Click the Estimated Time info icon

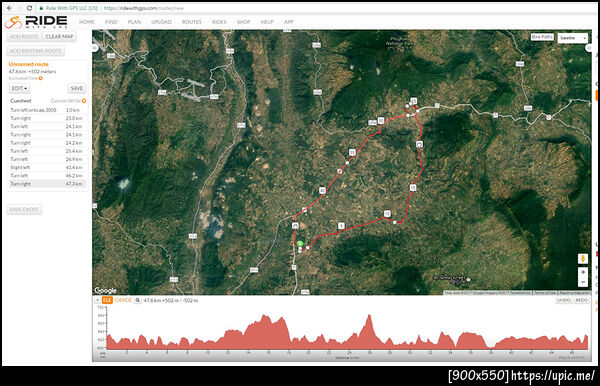pyautogui.click(x=41, y=78)
